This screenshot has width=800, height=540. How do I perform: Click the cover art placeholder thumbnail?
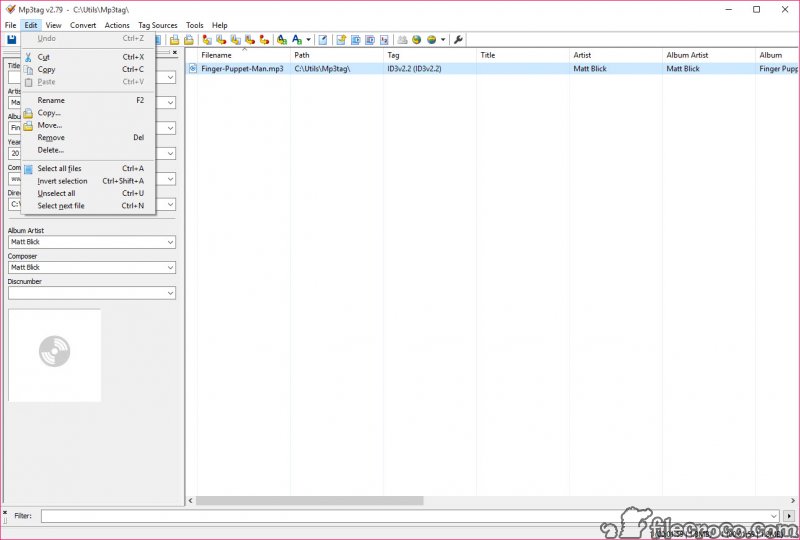[55, 355]
